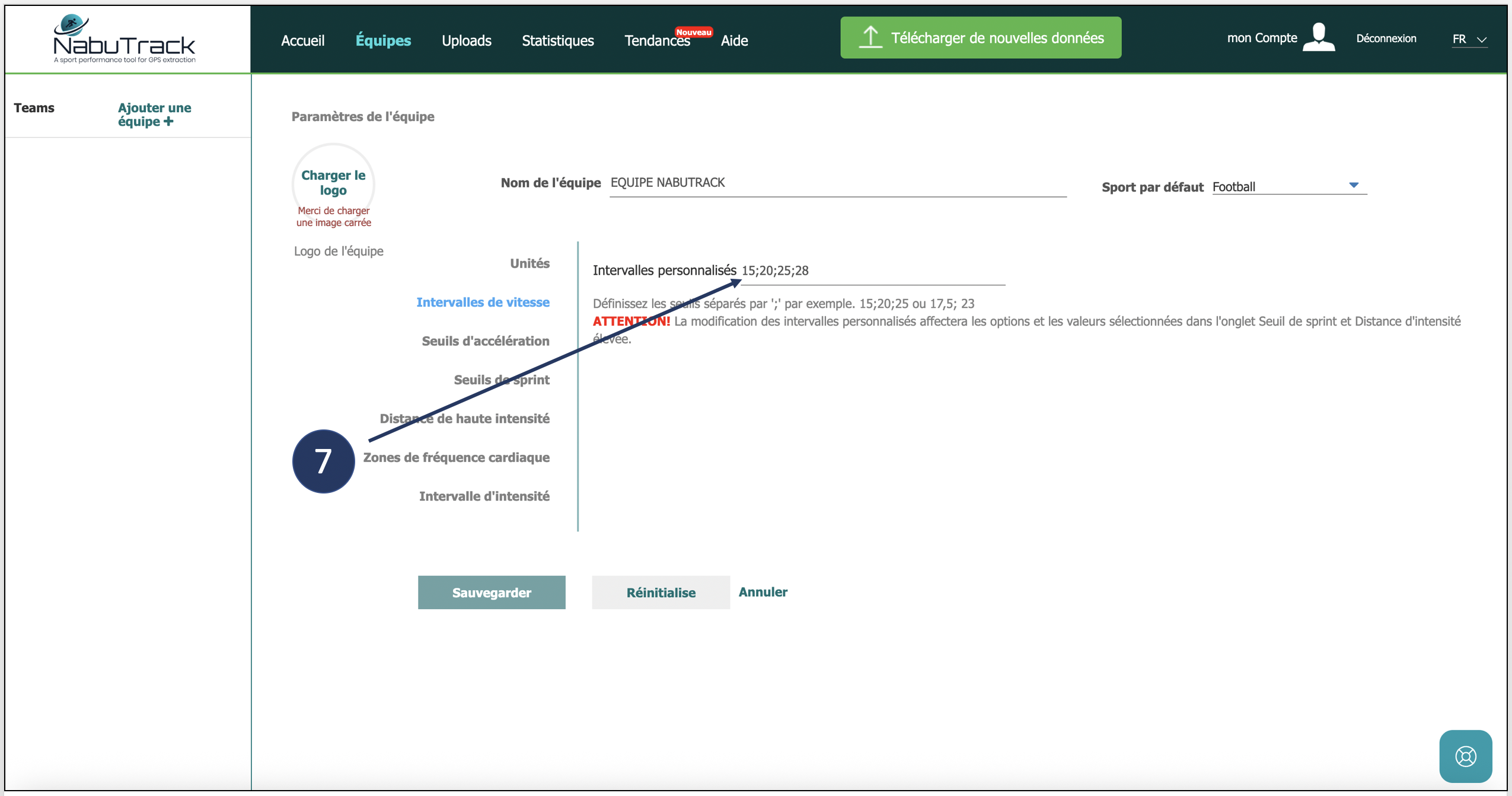The image size is (1512, 796).
Task: Click the Logo de l'équipe label
Action: (x=339, y=251)
